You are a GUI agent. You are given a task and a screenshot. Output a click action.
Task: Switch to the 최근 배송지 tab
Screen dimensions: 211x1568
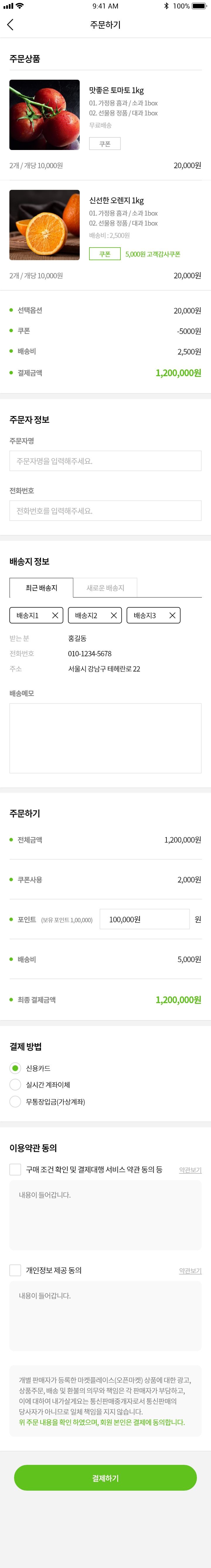(41, 588)
